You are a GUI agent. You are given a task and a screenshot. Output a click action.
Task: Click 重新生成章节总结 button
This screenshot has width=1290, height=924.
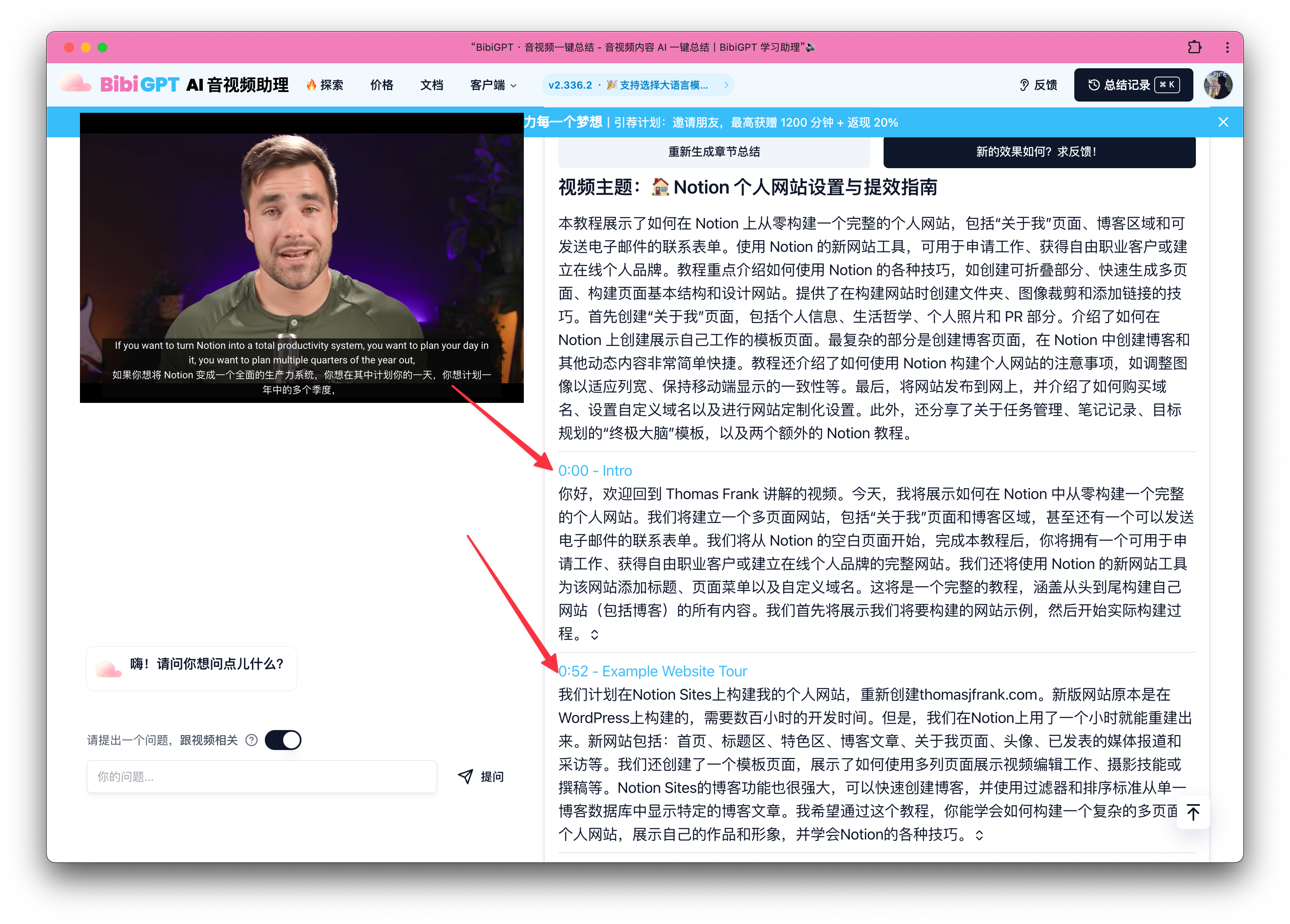pyautogui.click(x=714, y=151)
